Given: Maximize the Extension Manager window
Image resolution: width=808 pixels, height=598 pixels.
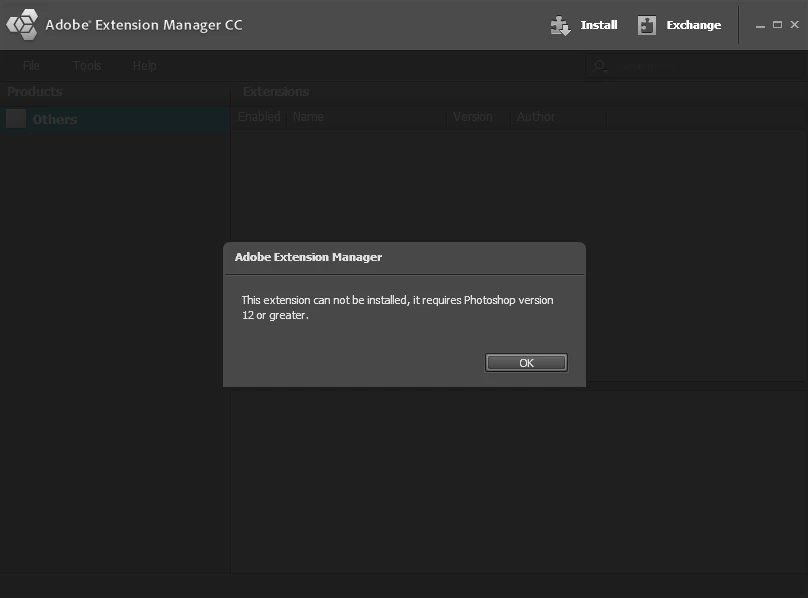Looking at the screenshot, I should click(x=778, y=25).
